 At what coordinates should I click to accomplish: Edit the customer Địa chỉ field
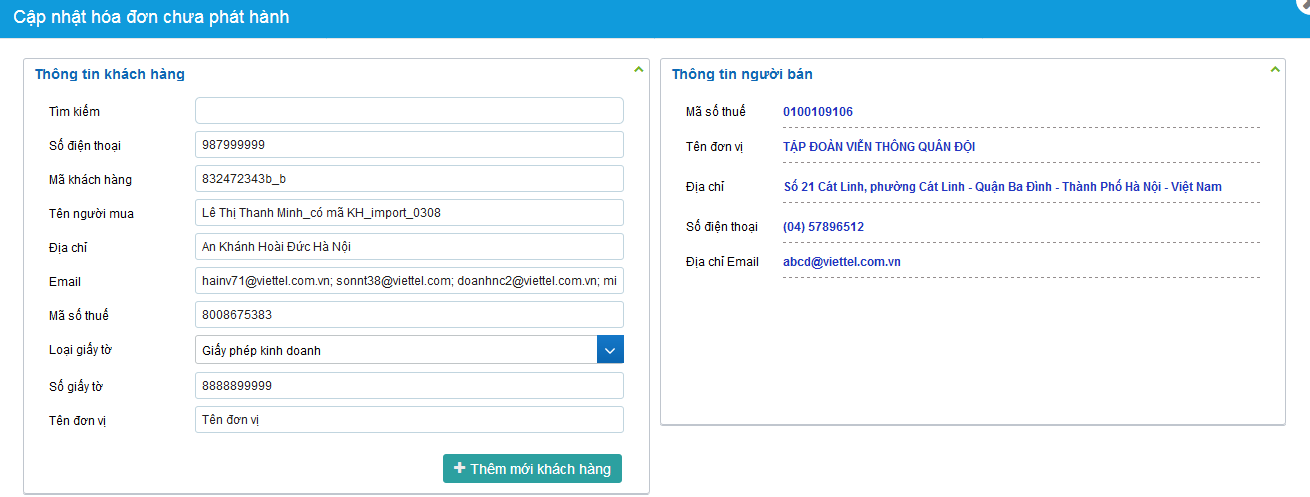click(409, 247)
